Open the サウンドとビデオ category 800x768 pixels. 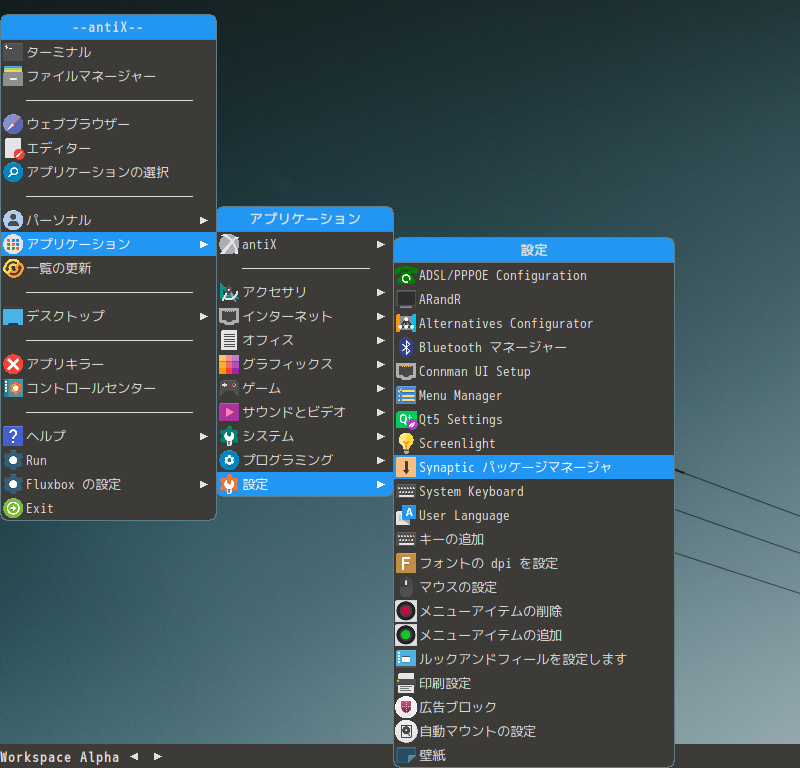[x=305, y=412]
